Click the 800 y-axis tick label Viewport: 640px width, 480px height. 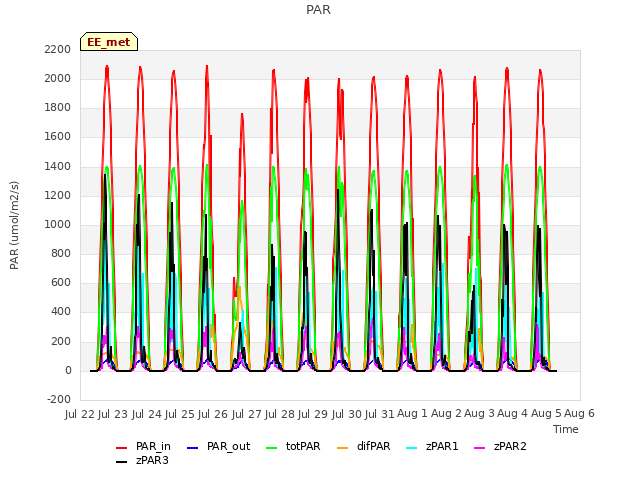point(61,253)
